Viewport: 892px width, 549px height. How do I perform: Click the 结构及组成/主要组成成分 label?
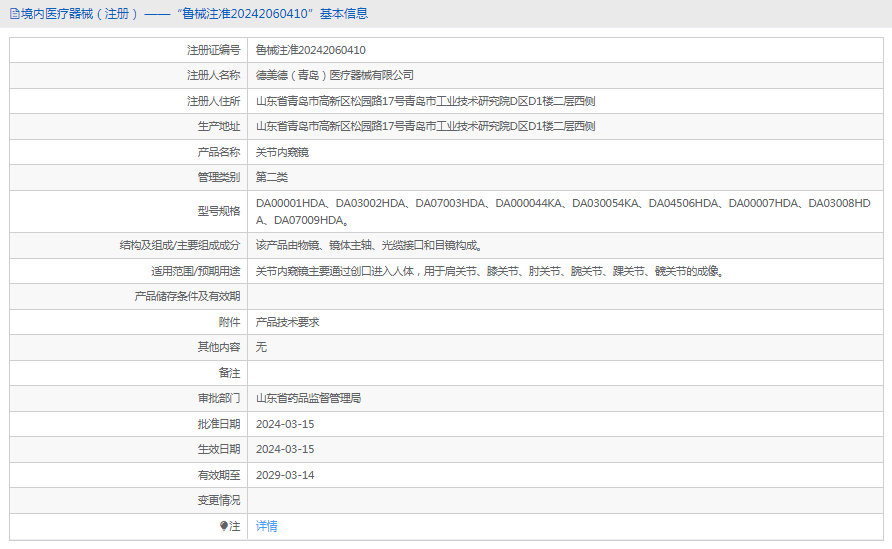180,245
